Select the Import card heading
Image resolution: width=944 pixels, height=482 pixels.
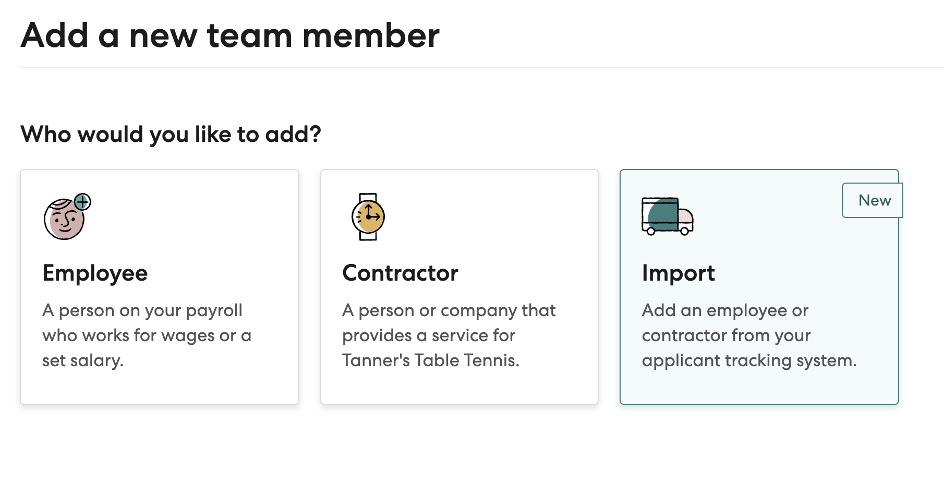(x=679, y=273)
